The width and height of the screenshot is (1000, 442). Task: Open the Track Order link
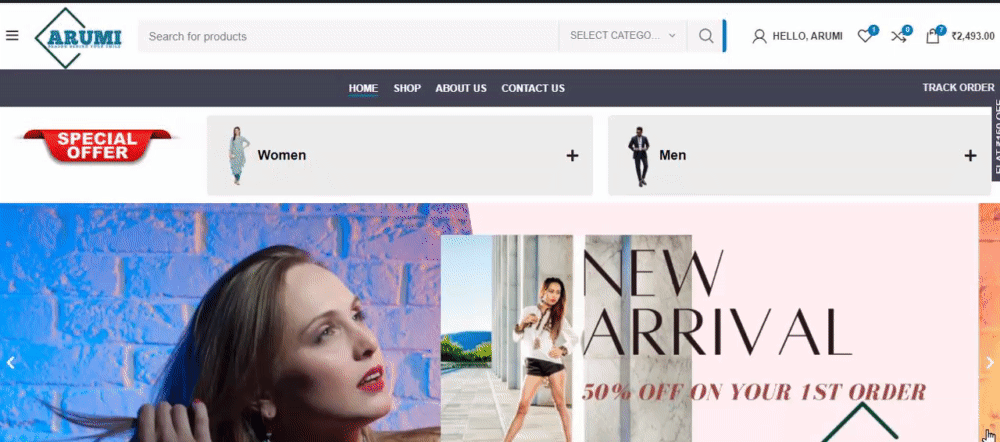point(958,87)
